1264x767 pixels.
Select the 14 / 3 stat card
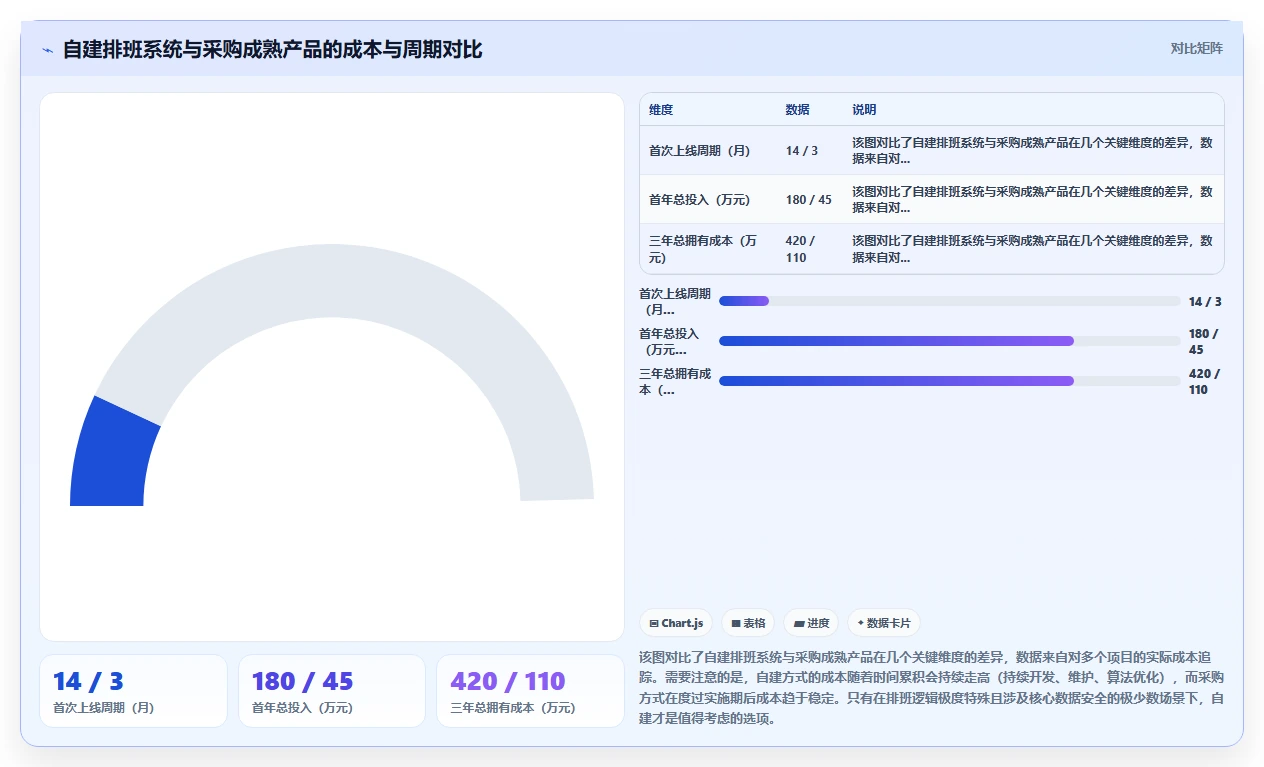[x=133, y=691]
